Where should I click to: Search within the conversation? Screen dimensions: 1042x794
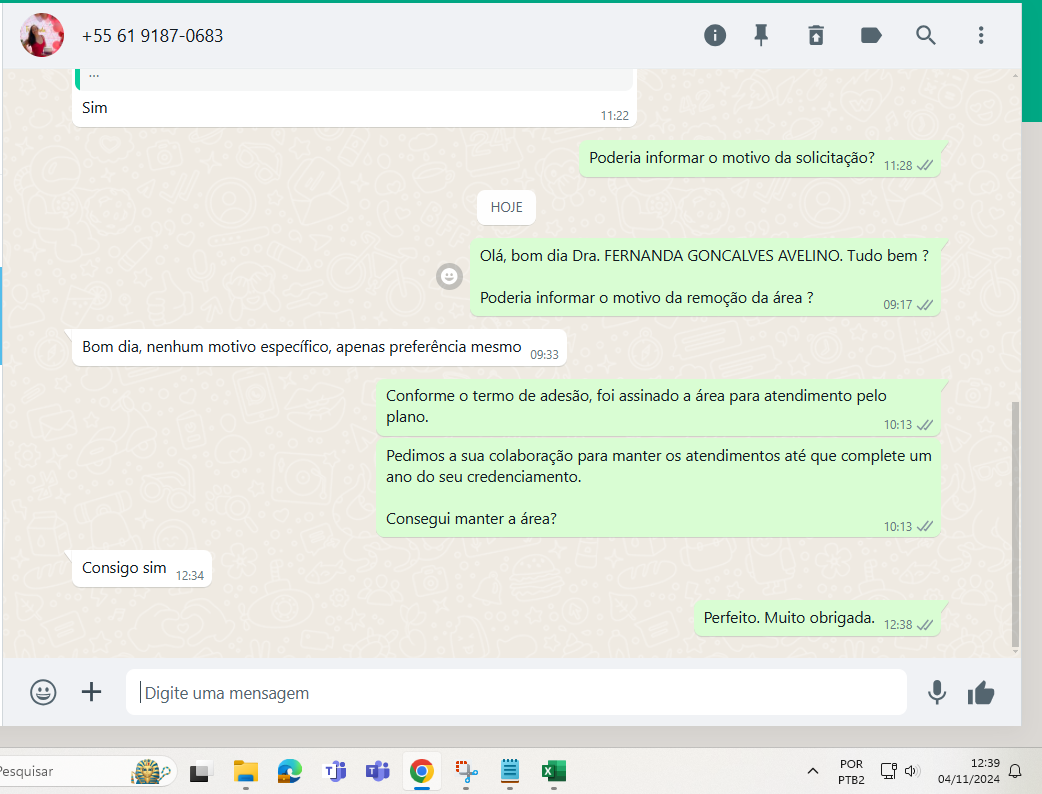[x=926, y=35]
